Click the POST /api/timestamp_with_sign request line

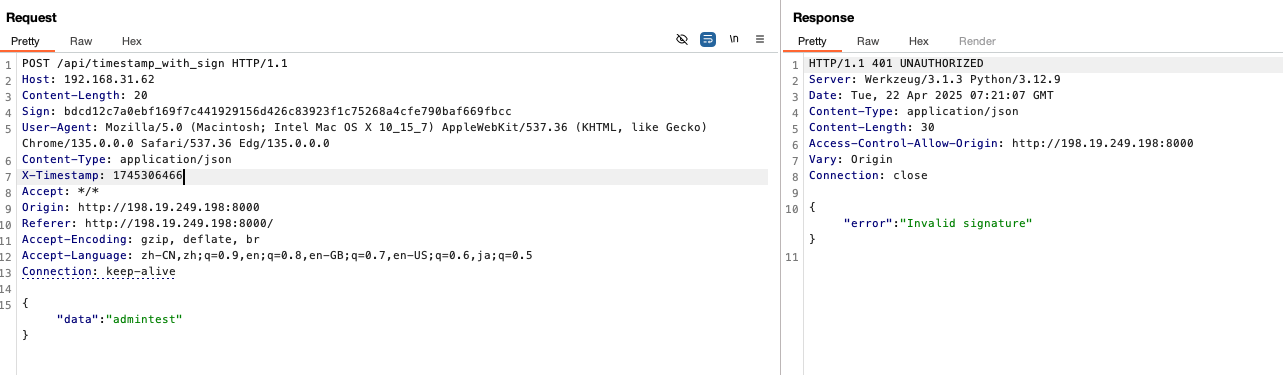coord(155,63)
